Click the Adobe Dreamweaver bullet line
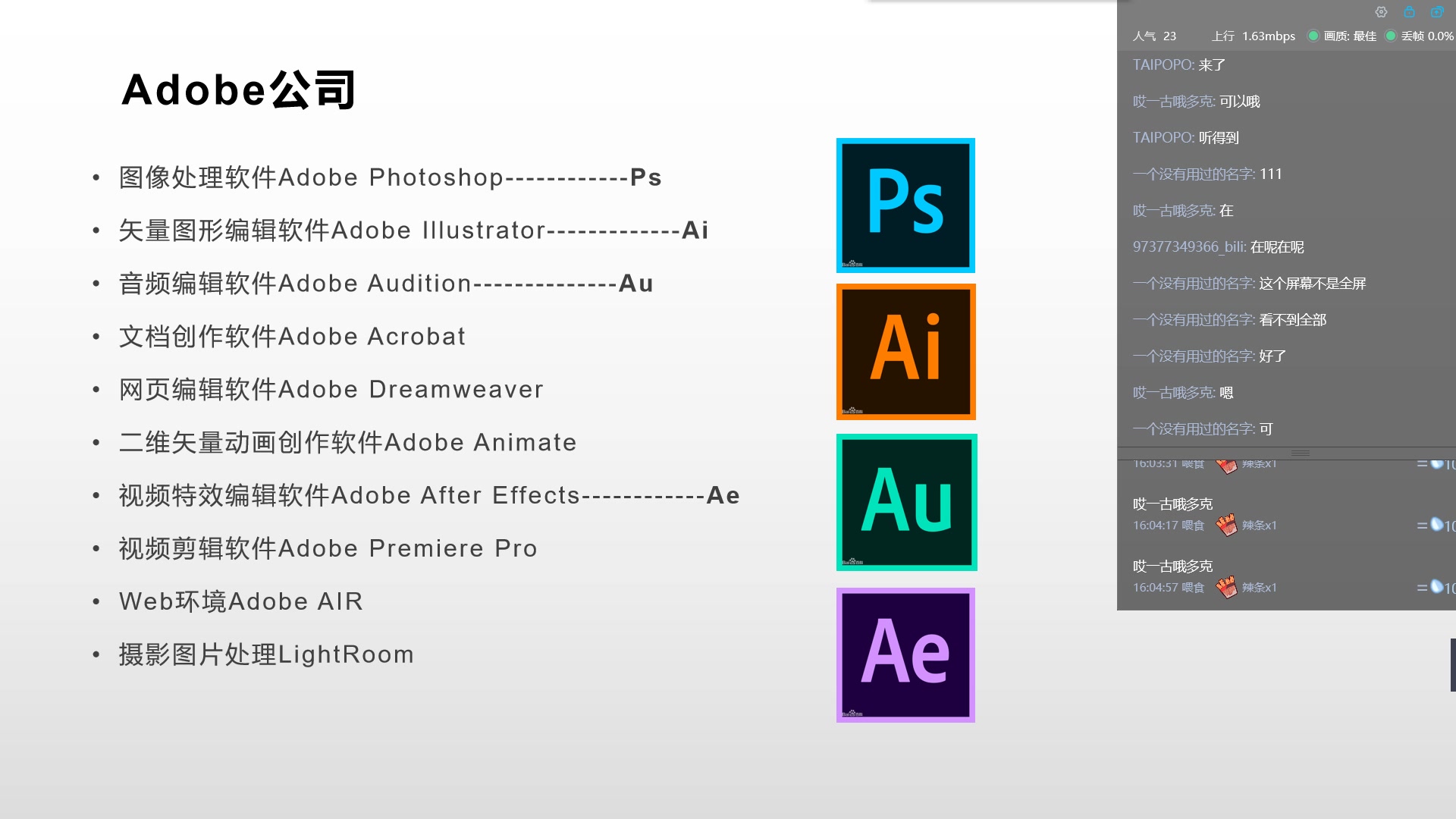1456x819 pixels. coord(331,389)
